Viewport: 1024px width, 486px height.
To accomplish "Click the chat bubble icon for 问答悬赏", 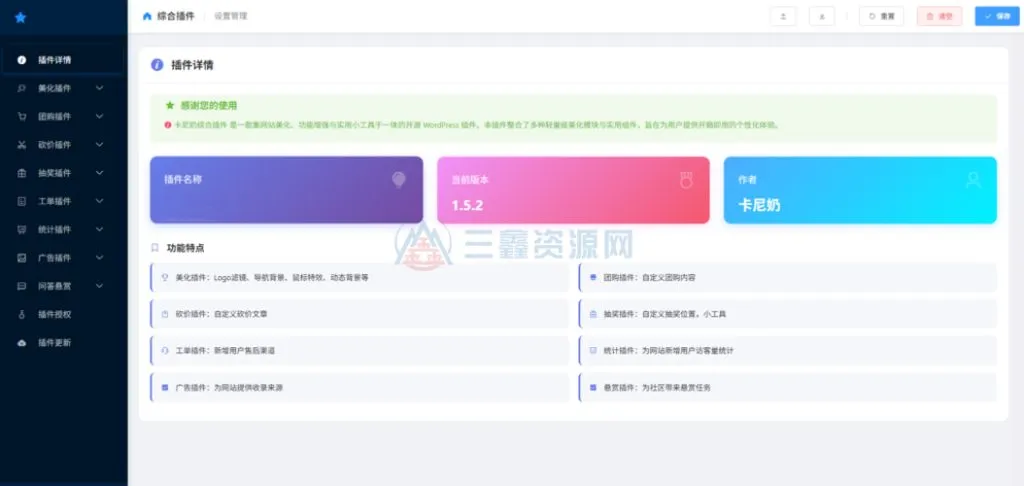I will (22, 286).
